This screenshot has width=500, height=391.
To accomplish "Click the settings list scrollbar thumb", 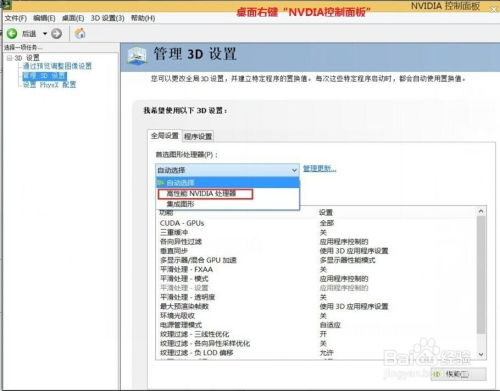I will click(481, 274).
